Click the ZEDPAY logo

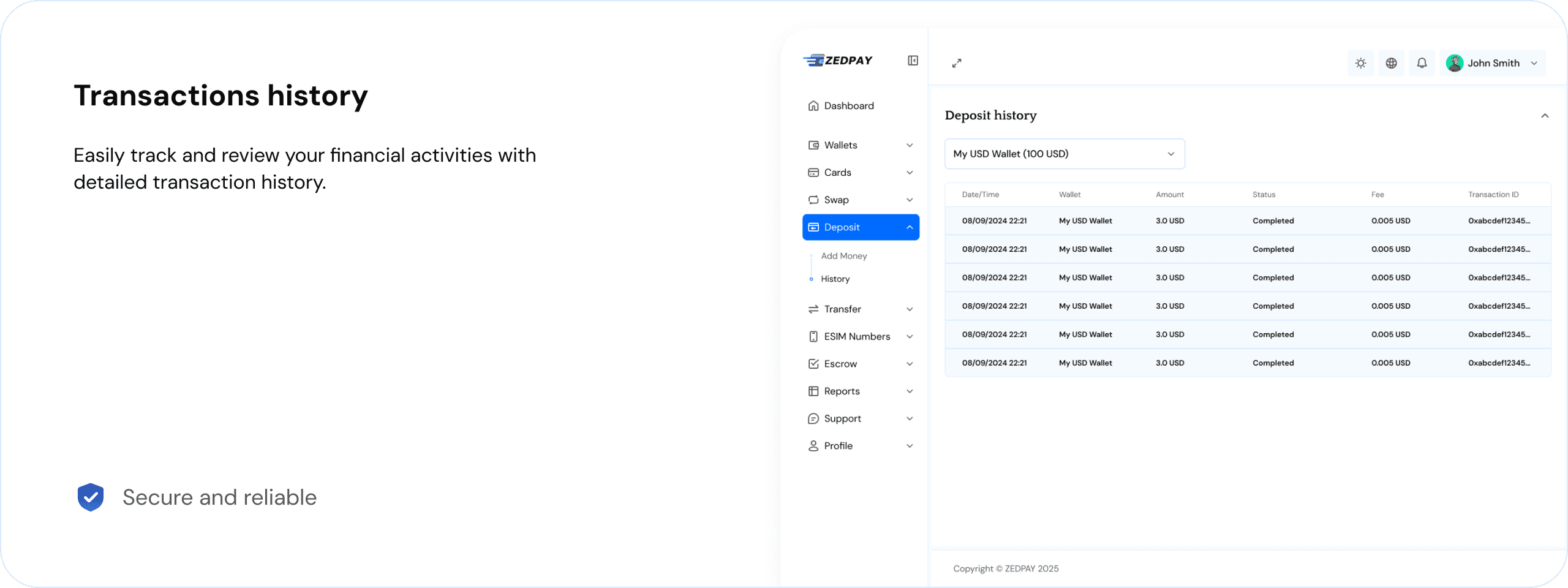tap(837, 60)
